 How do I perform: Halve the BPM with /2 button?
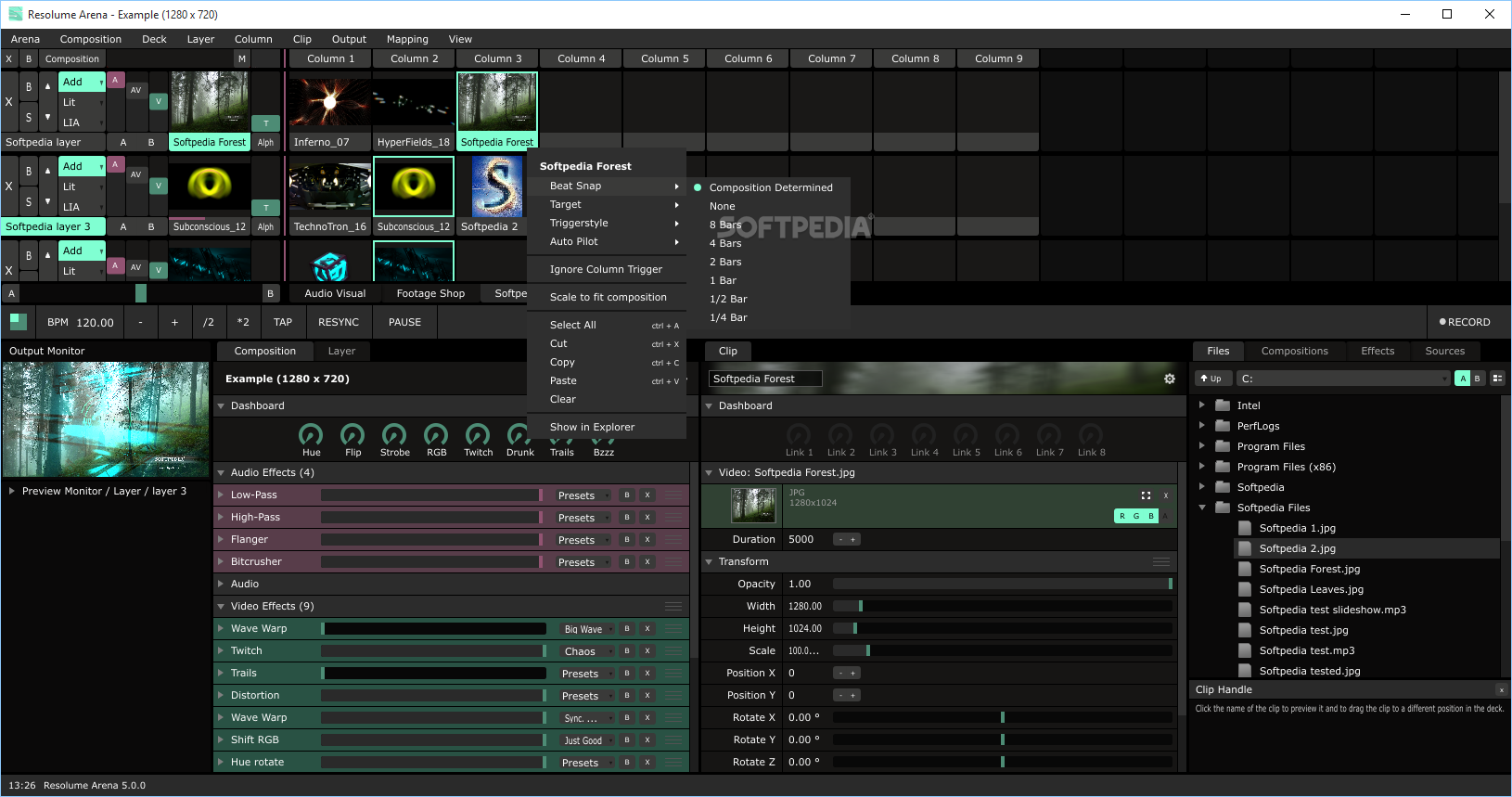click(209, 322)
